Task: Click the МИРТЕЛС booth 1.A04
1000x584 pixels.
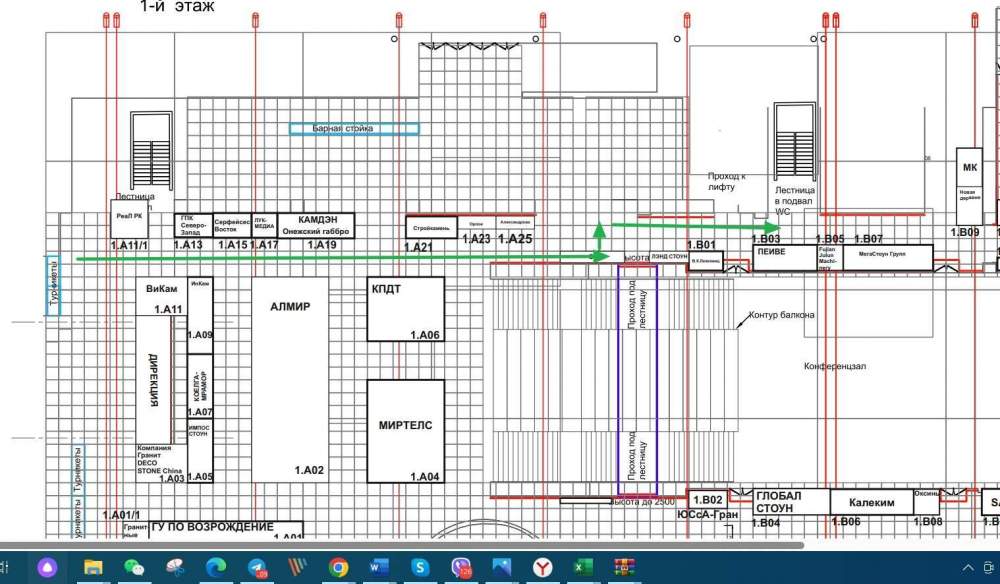Action: pyautogui.click(x=405, y=431)
